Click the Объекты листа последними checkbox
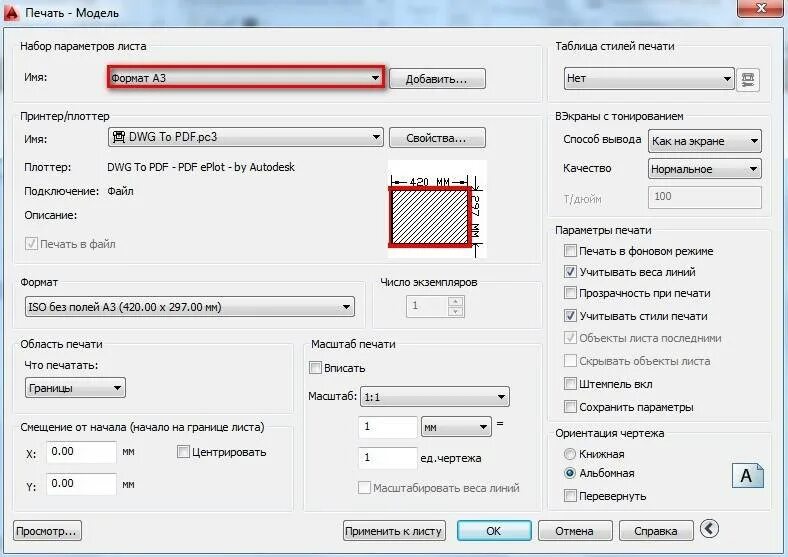Screen dimensions: 788x557 coord(570,337)
